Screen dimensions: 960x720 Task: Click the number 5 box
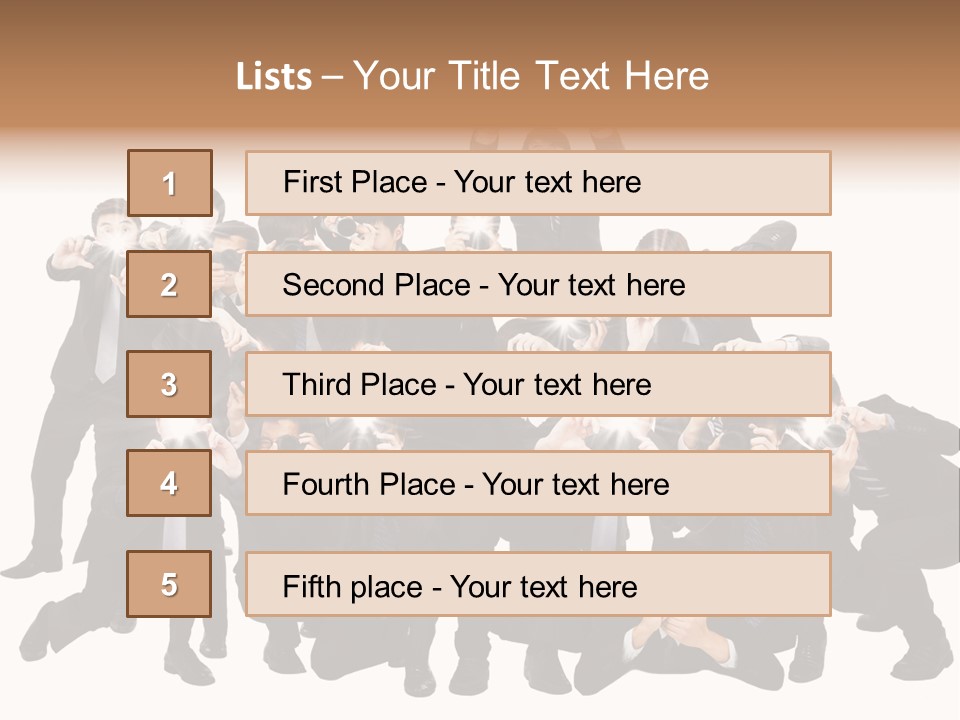(169, 584)
